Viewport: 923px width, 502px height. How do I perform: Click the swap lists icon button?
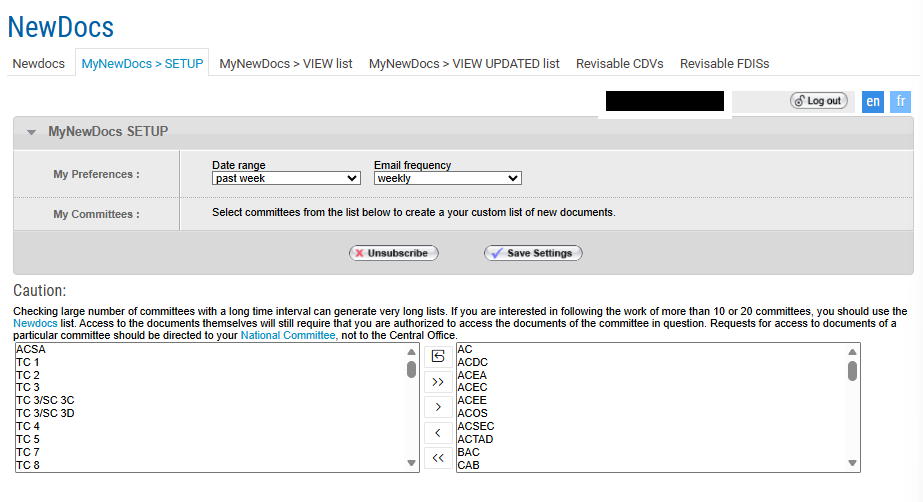[x=438, y=356]
